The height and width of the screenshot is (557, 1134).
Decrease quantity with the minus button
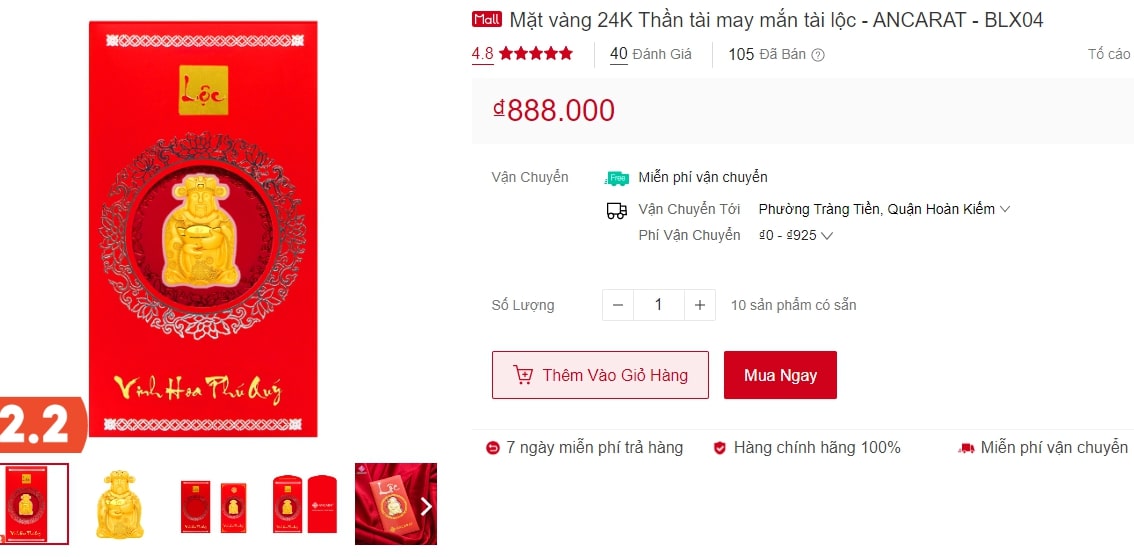pyautogui.click(x=618, y=305)
